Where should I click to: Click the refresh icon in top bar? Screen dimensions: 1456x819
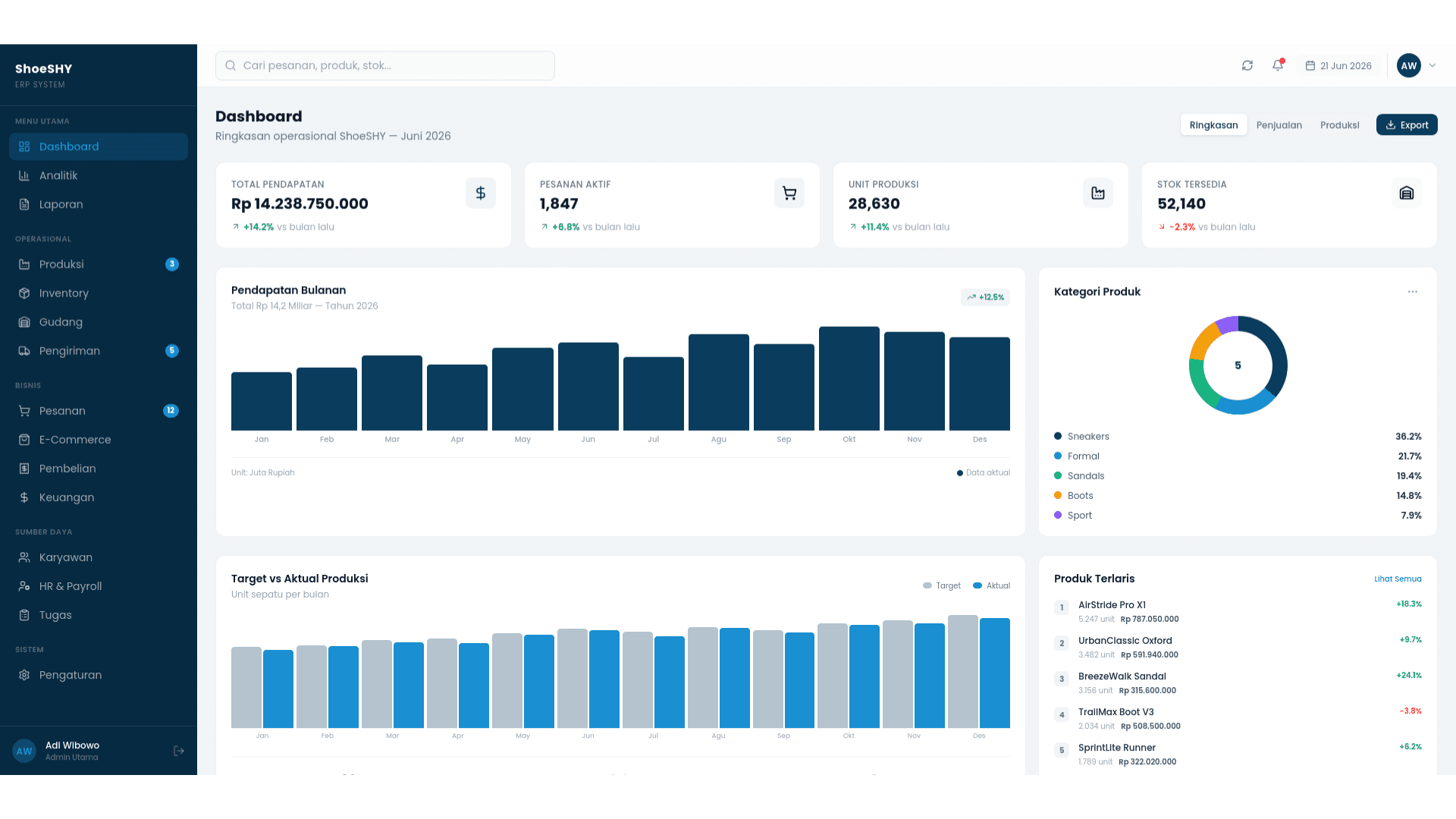[x=1247, y=65]
